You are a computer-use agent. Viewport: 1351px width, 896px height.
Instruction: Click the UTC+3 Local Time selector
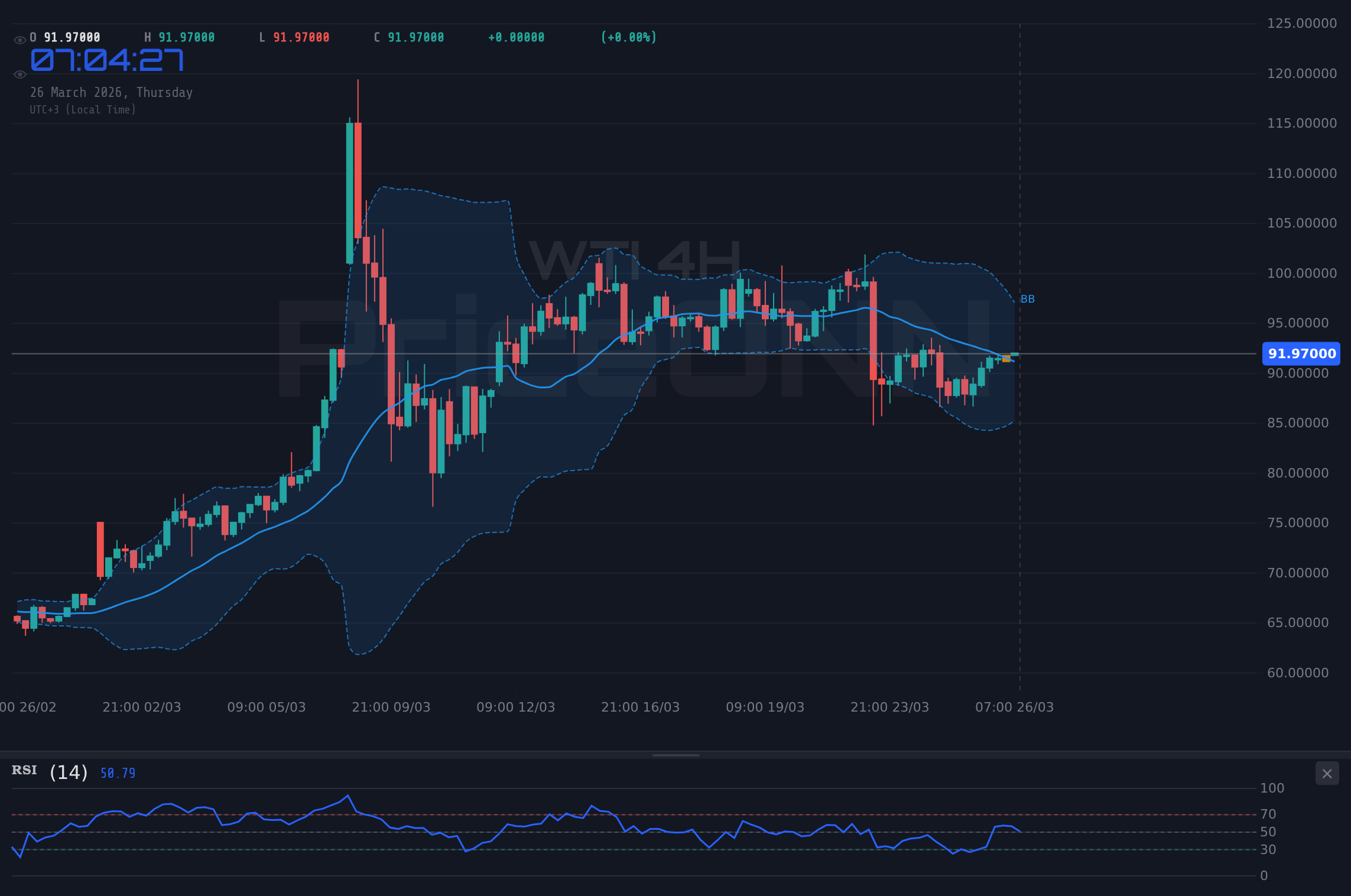click(83, 109)
